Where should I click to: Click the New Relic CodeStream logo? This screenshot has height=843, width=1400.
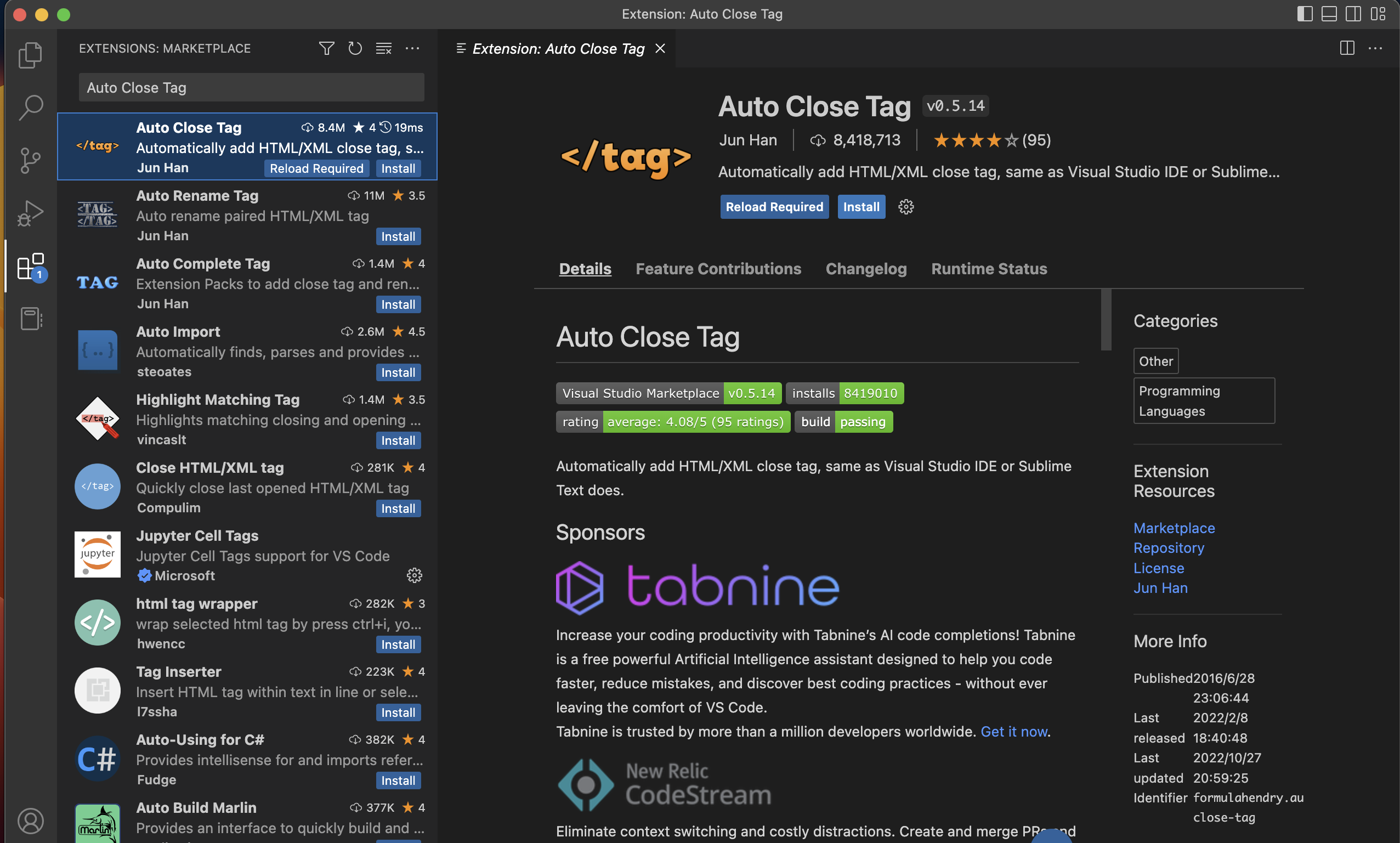click(665, 784)
